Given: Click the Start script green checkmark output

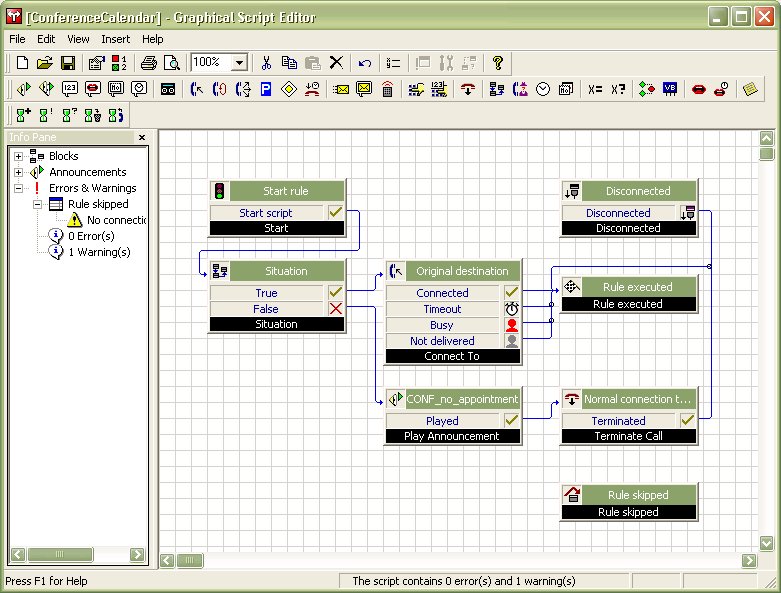Looking at the screenshot, I should tap(335, 213).
